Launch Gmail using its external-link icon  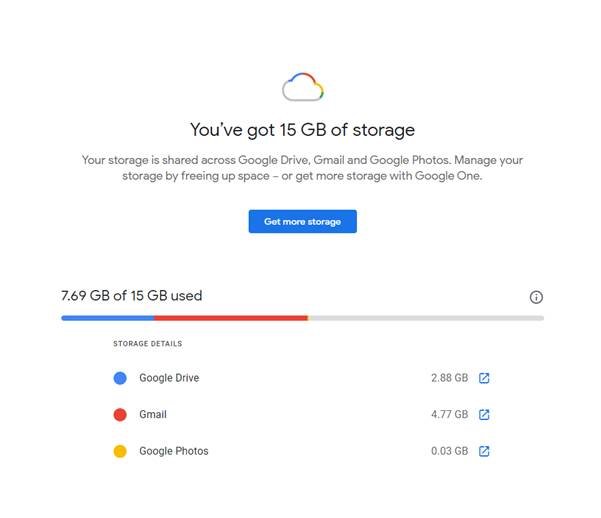tap(484, 414)
